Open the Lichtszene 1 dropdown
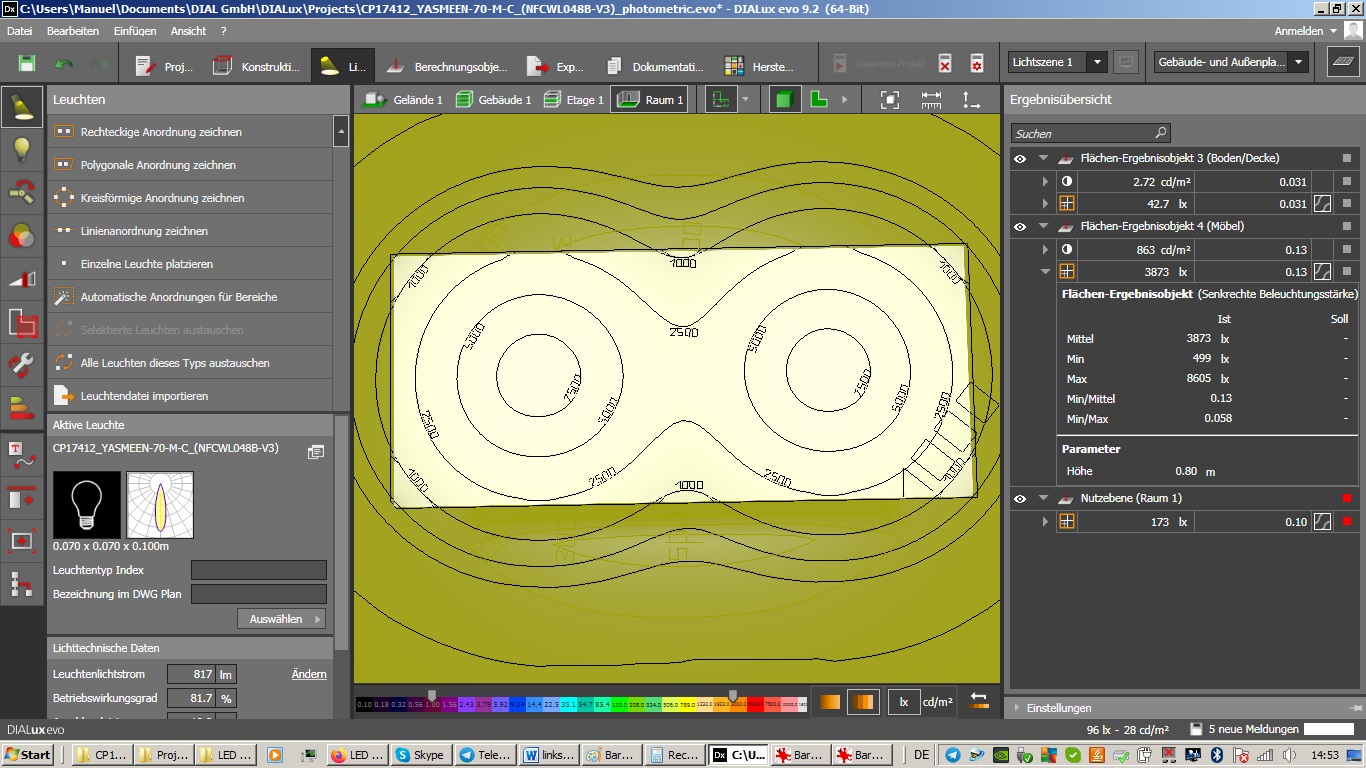Image resolution: width=1366 pixels, height=768 pixels. [x=1097, y=62]
